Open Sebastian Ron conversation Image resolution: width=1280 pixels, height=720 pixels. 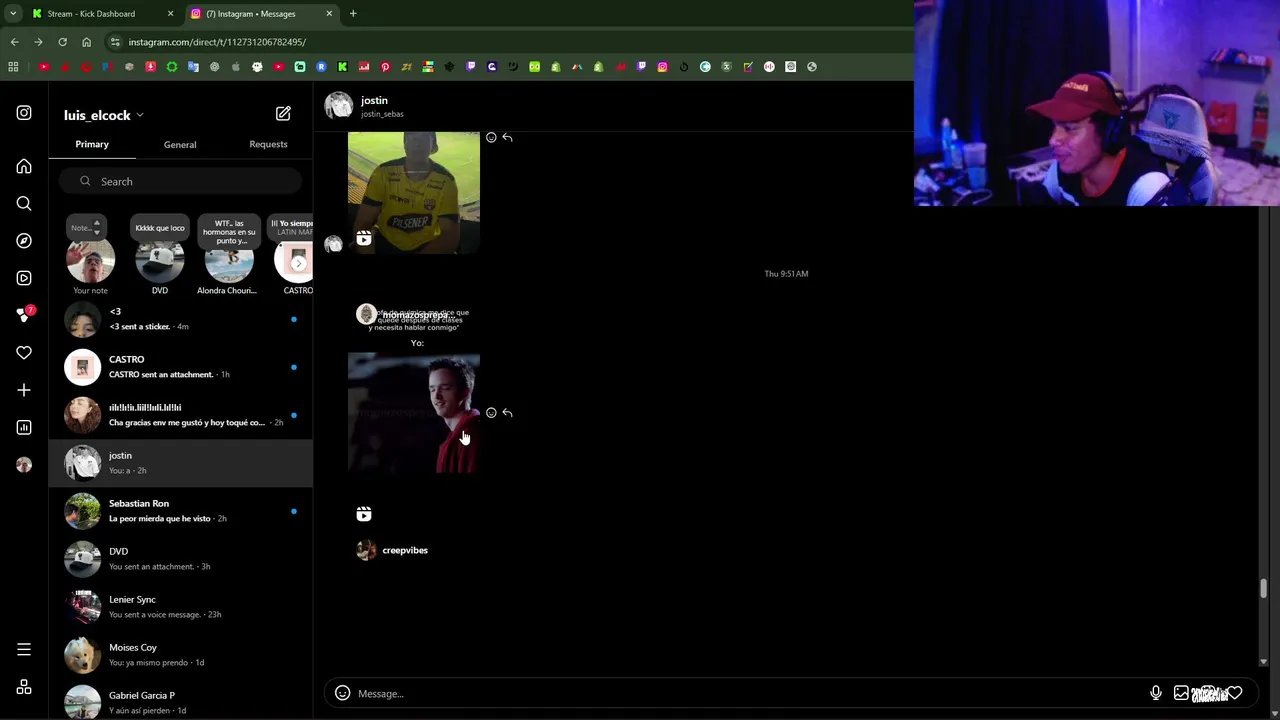[x=181, y=511]
